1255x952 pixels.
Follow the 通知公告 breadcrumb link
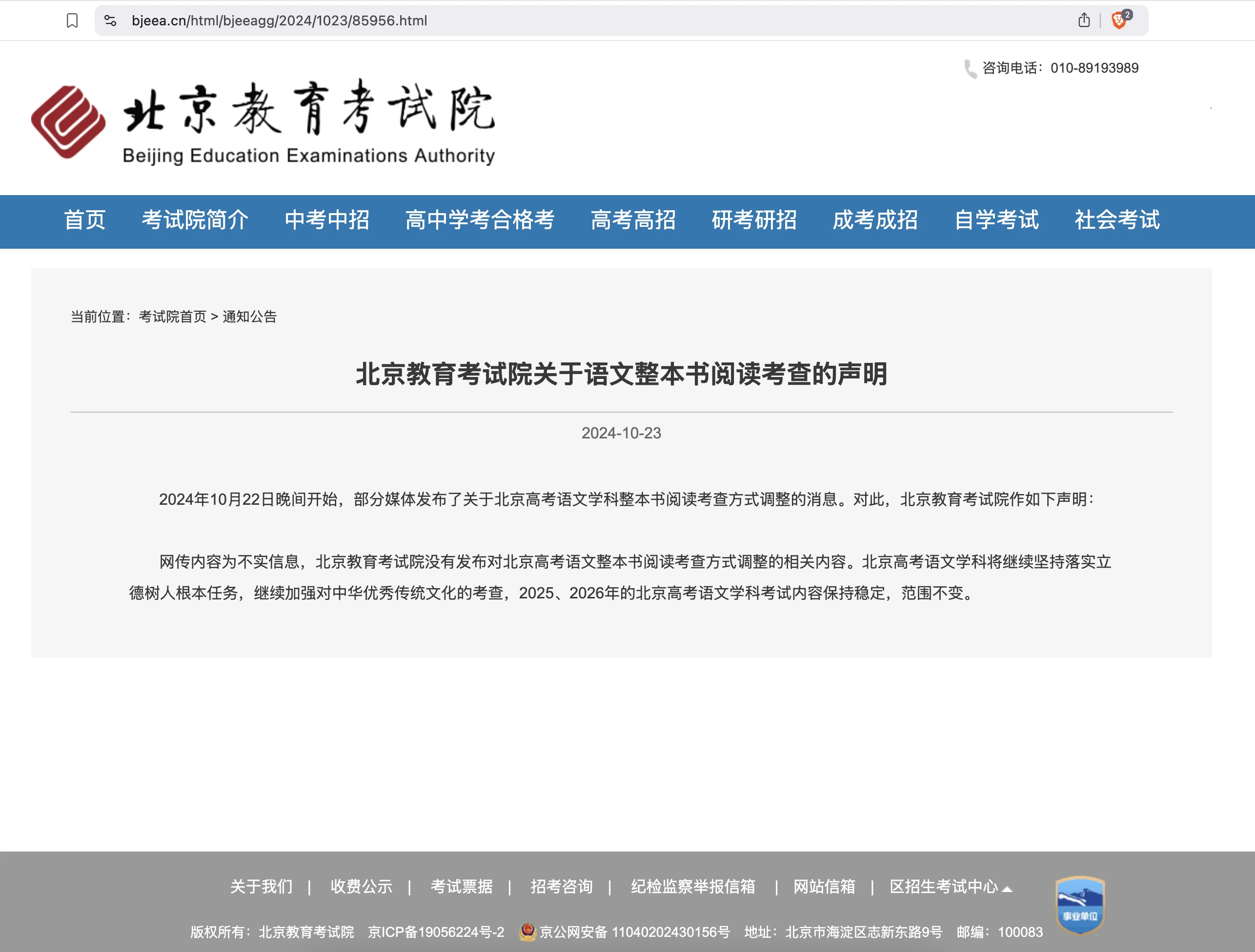click(x=250, y=317)
